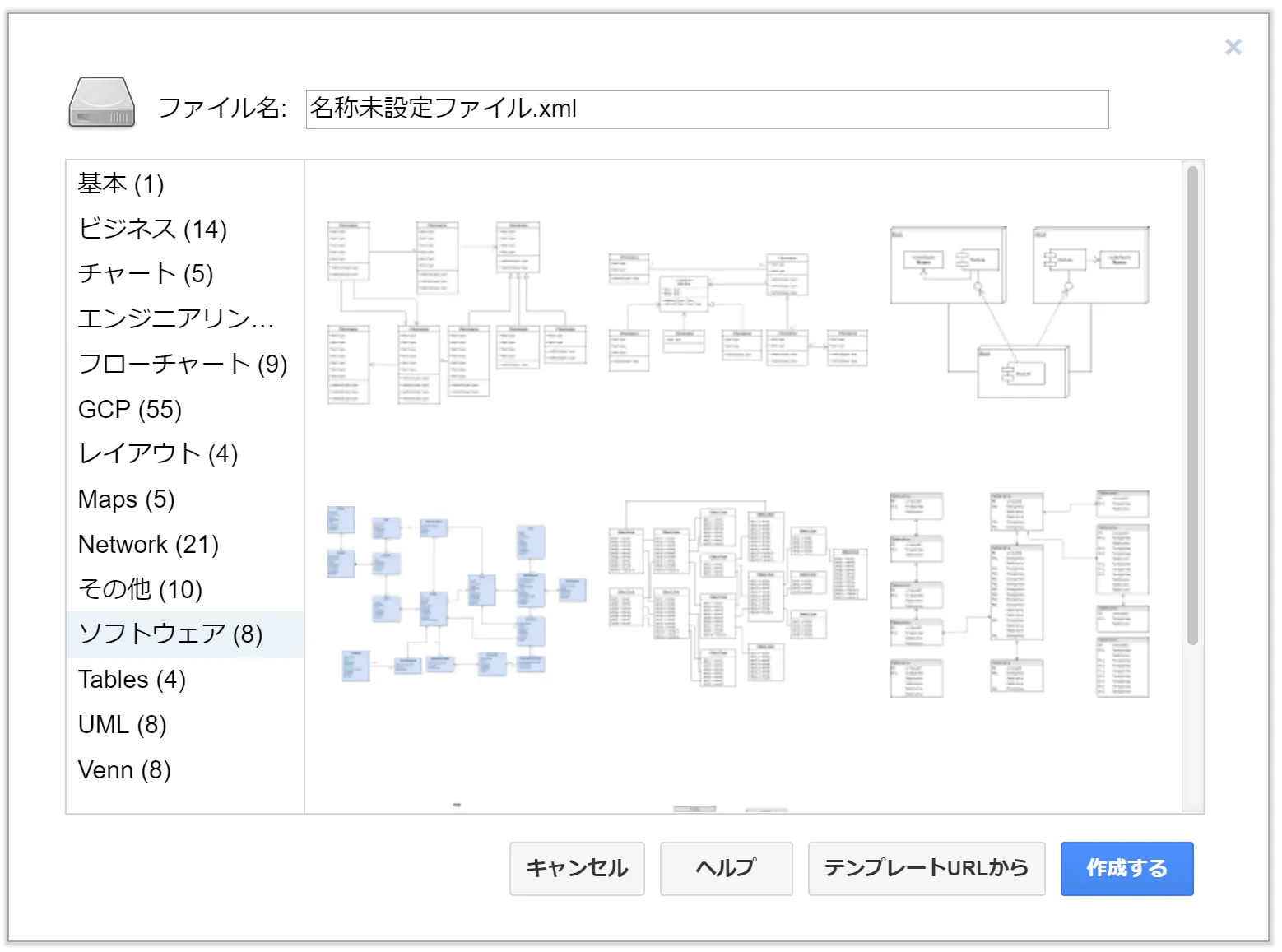
Task: Choose the blue-shaded diagram template thumbnail
Action: click(x=457, y=594)
